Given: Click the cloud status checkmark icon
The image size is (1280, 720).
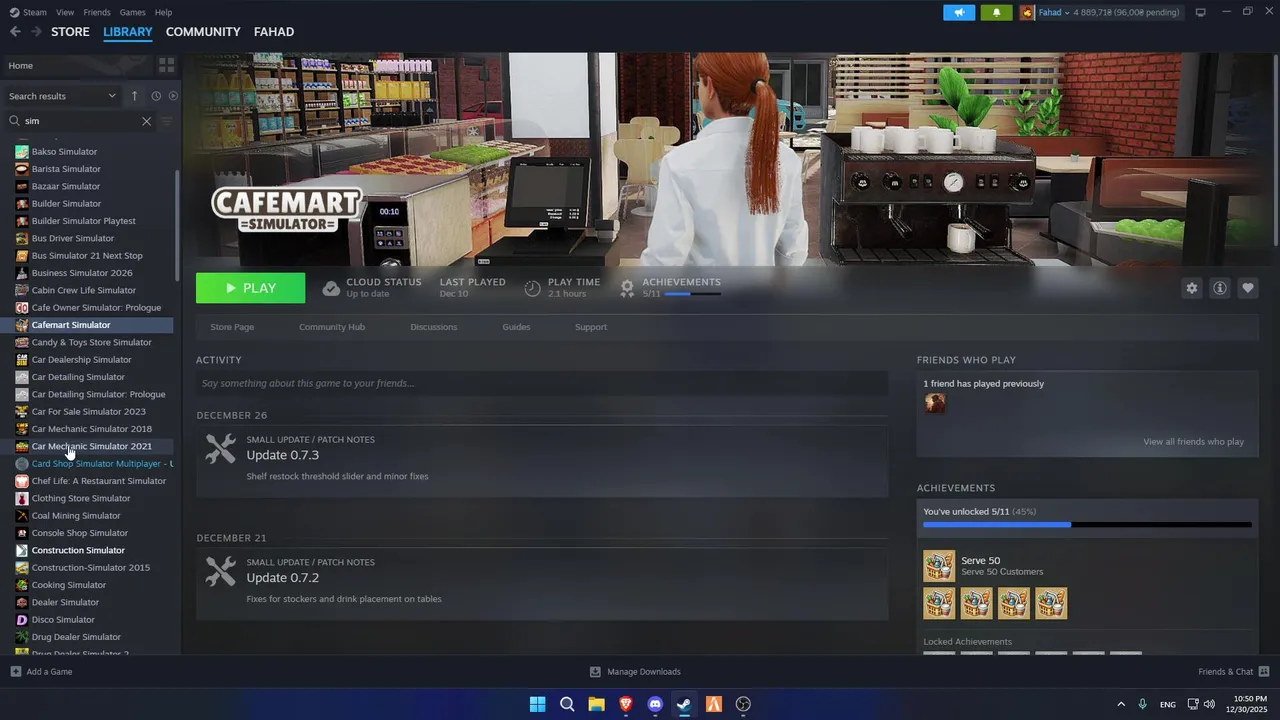Looking at the screenshot, I should [x=331, y=288].
